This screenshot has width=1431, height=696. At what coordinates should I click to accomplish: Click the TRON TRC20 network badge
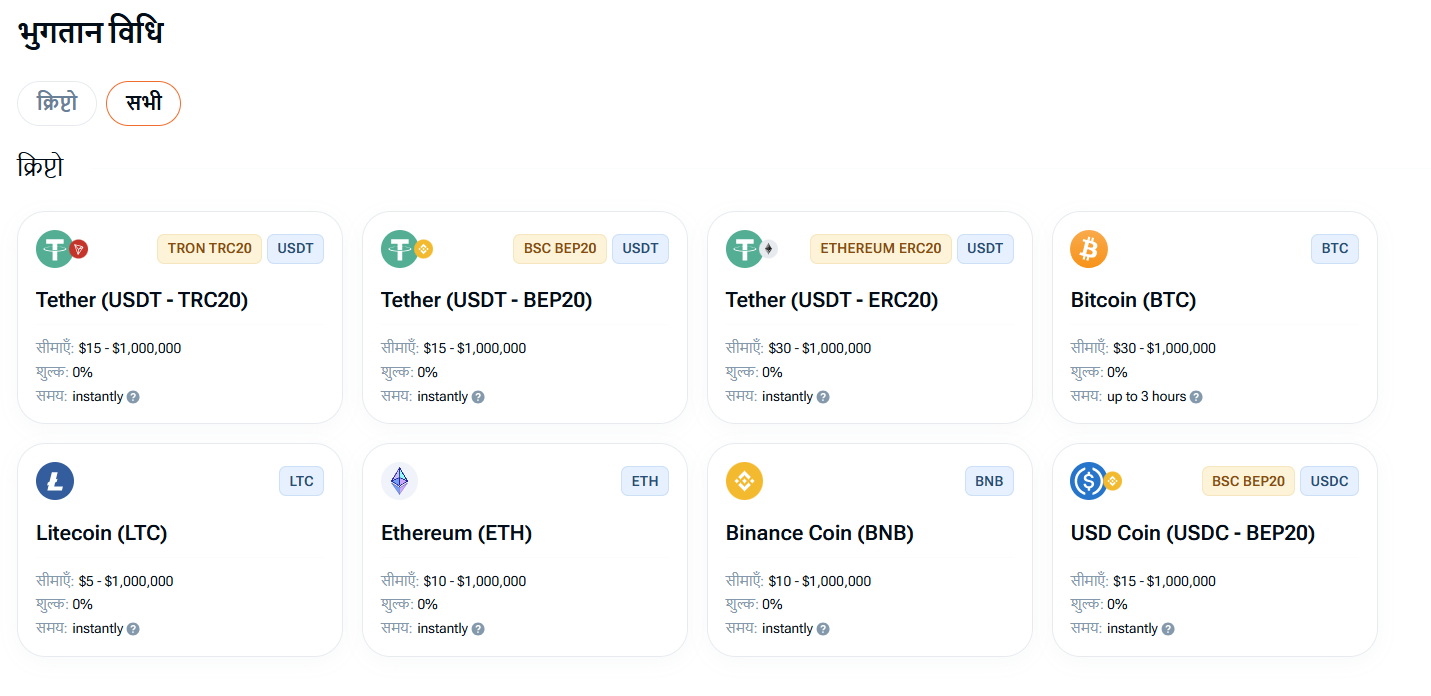pos(209,249)
